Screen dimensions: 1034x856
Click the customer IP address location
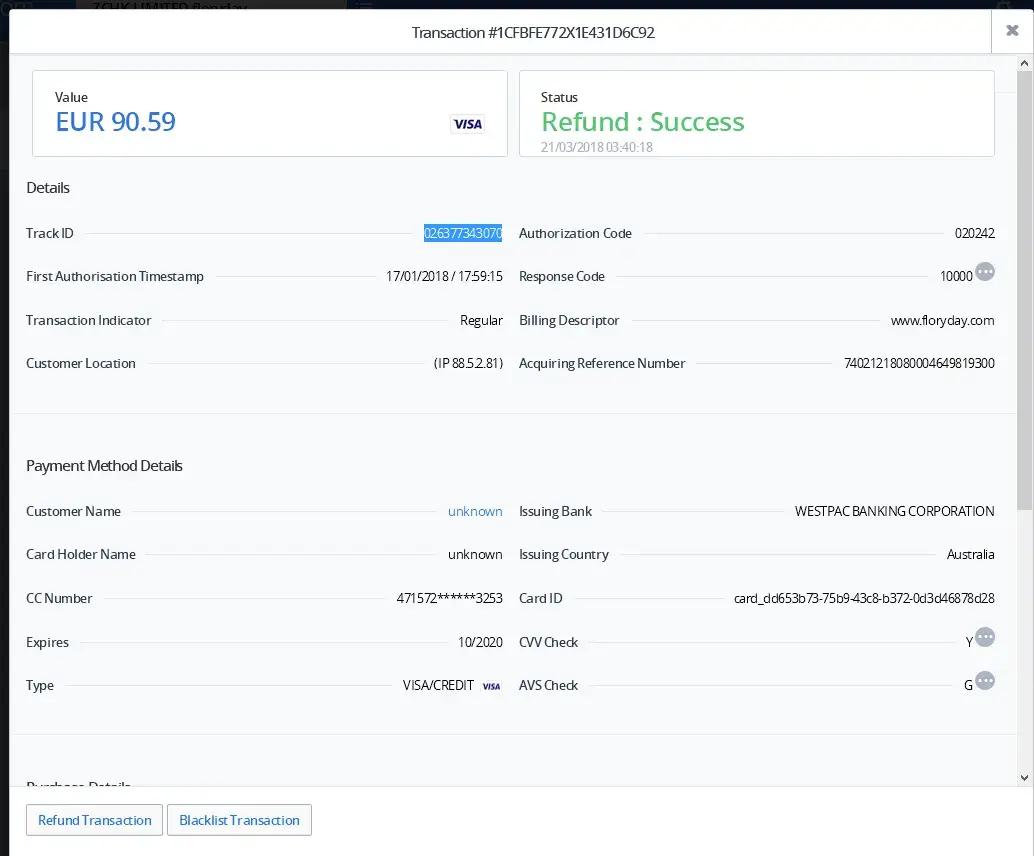coord(468,364)
